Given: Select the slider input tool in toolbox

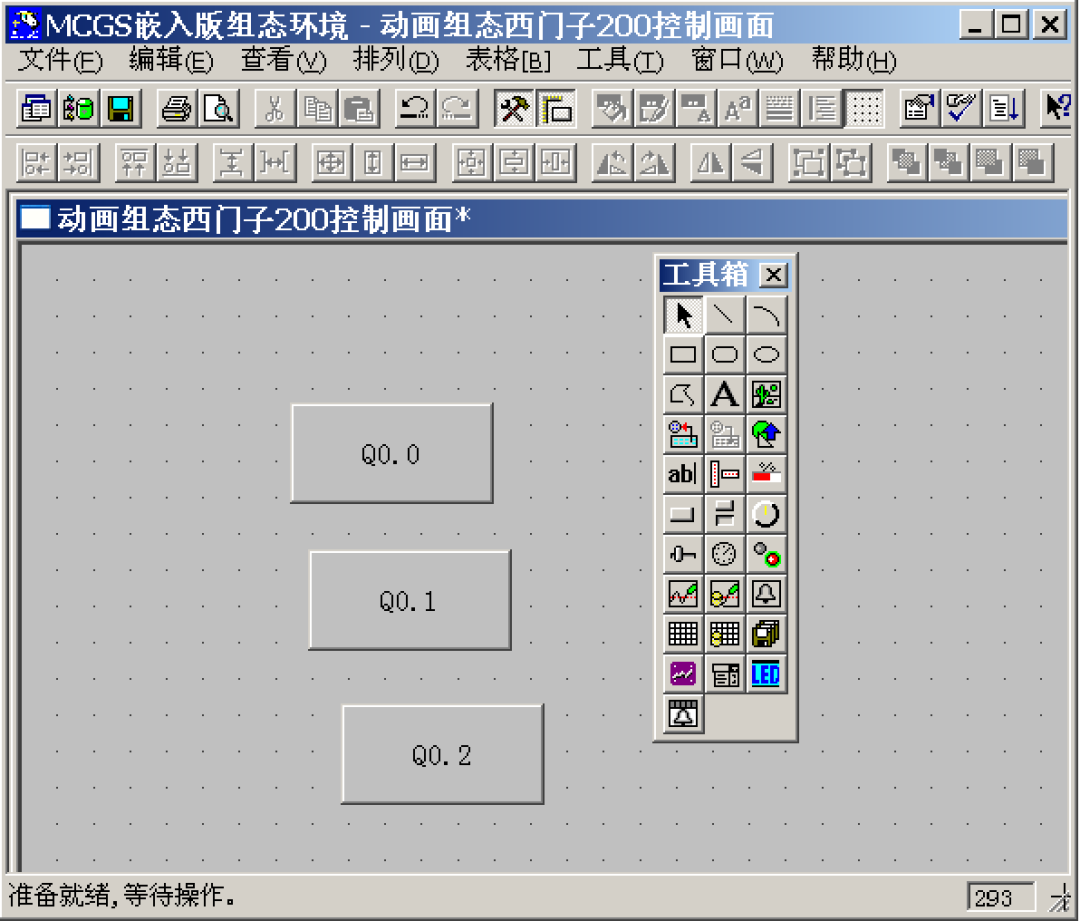Looking at the screenshot, I should click(683, 554).
